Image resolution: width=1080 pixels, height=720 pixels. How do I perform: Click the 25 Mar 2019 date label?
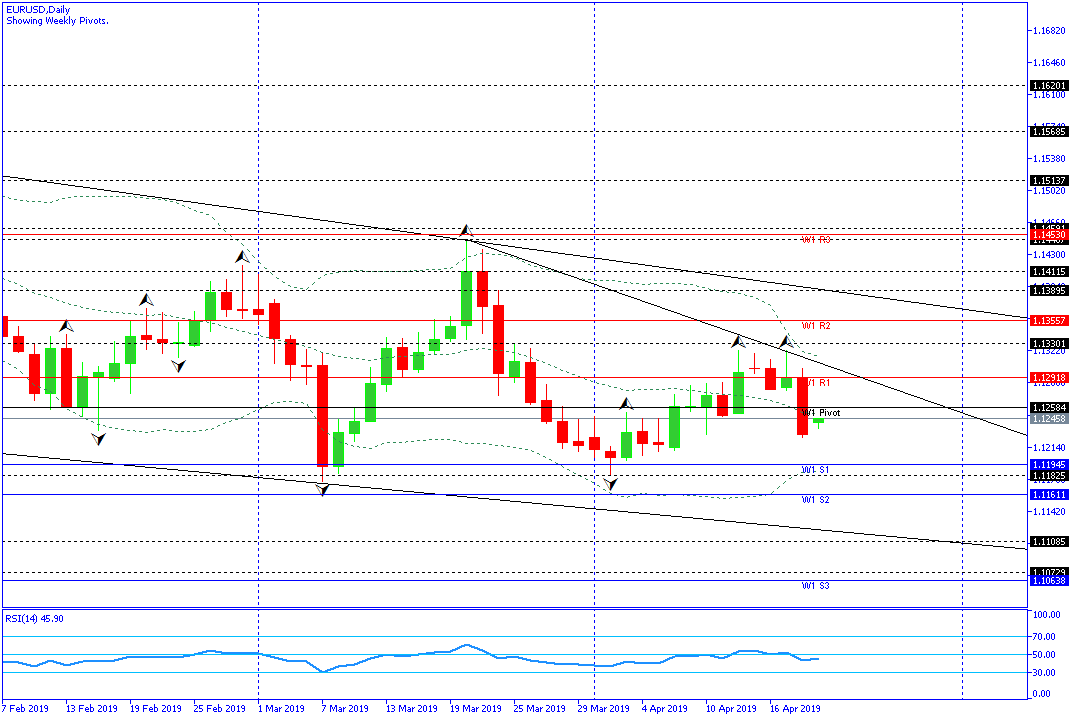[540, 708]
